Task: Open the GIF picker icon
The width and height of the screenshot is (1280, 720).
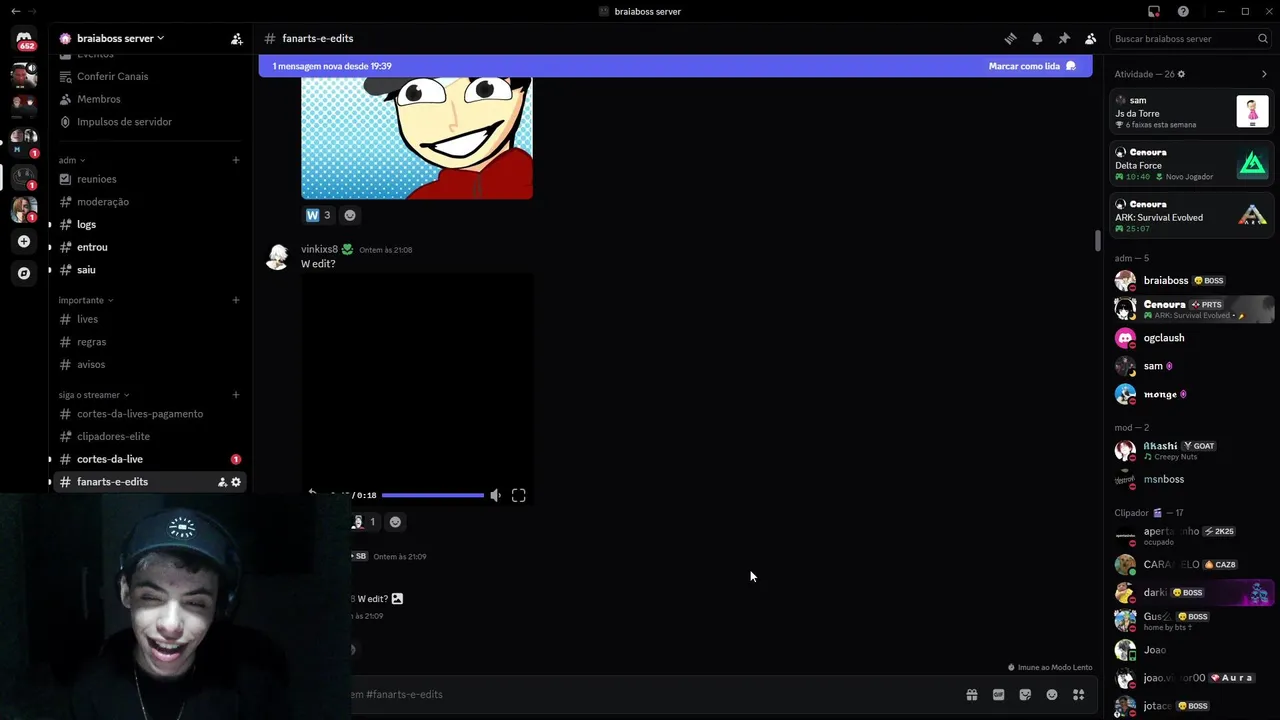Action: coord(998,694)
